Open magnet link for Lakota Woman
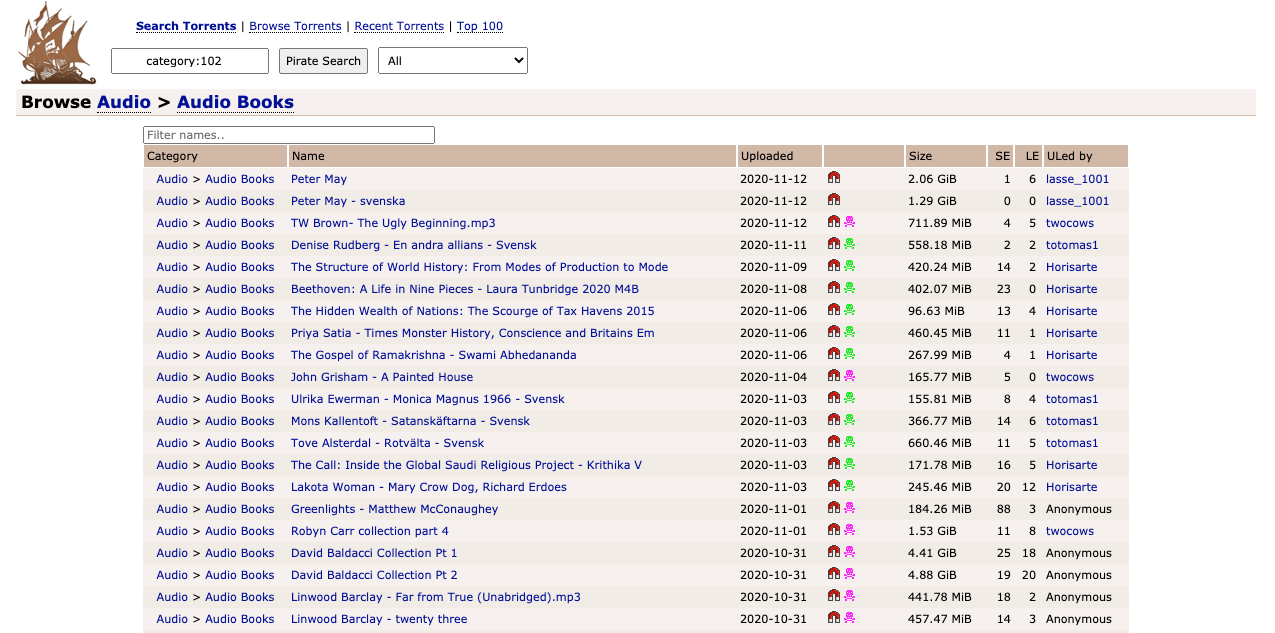 click(x=834, y=486)
